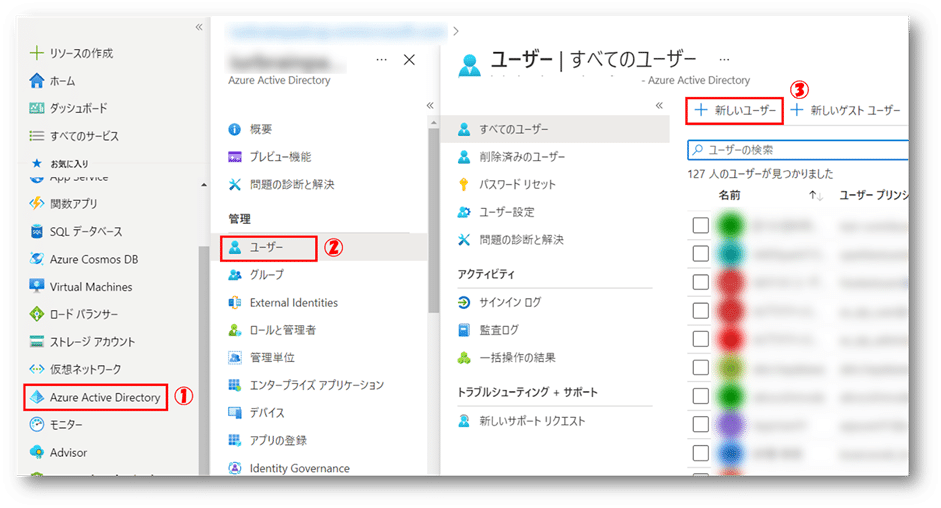Select ユーザー in the 管理 menu

click(x=268, y=247)
